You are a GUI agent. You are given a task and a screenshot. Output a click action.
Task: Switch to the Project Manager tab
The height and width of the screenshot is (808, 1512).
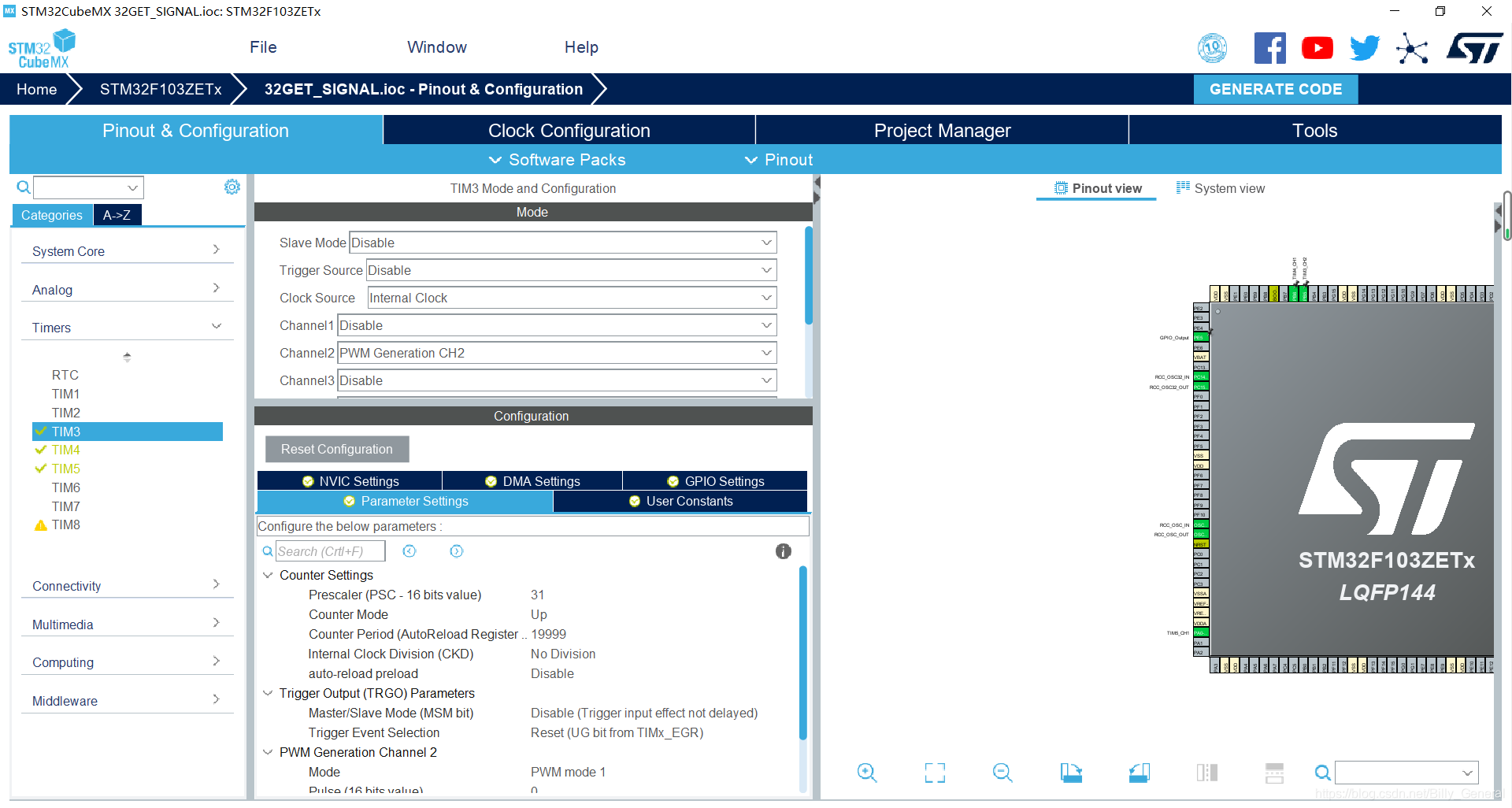[942, 130]
